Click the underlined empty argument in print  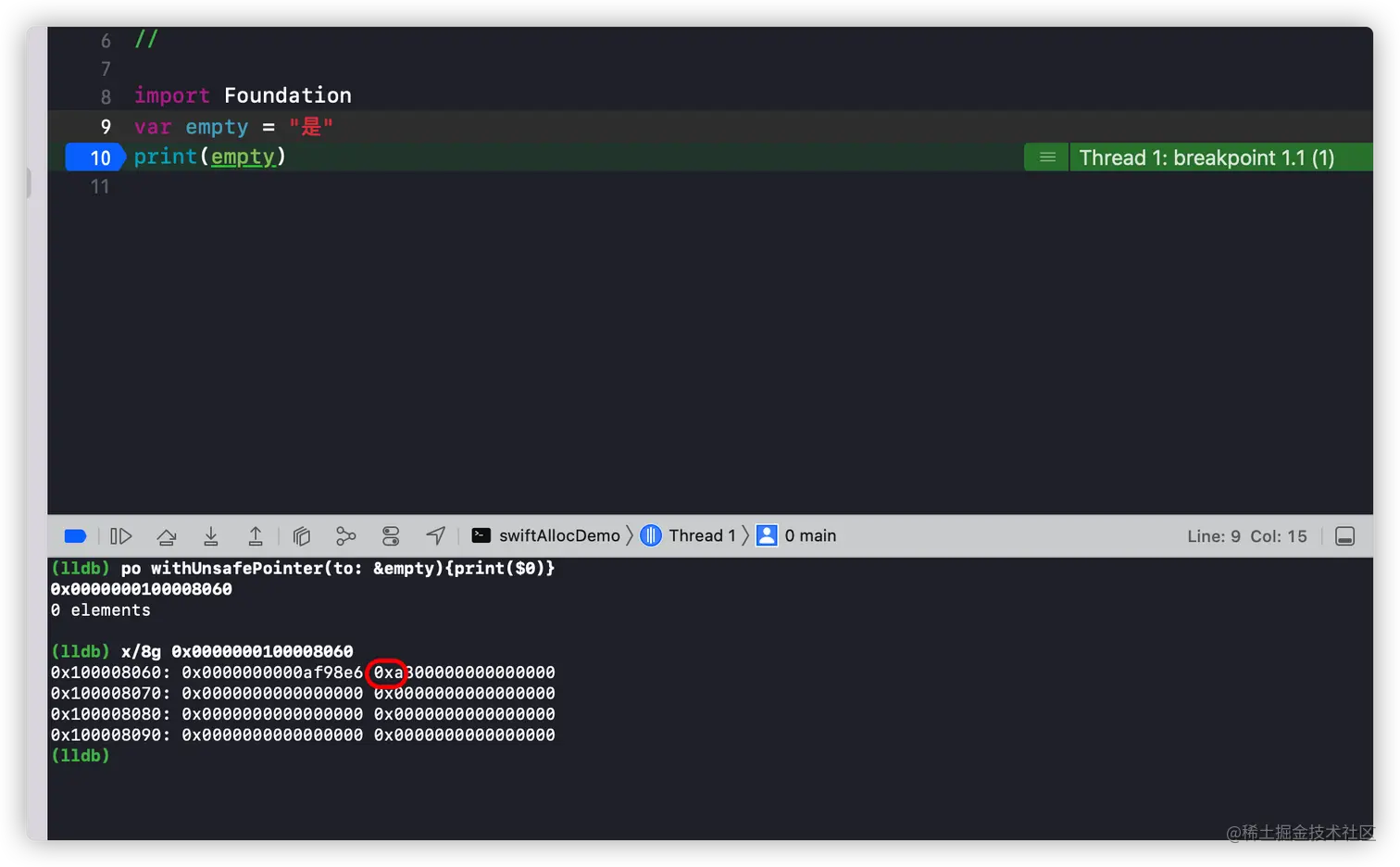(243, 157)
